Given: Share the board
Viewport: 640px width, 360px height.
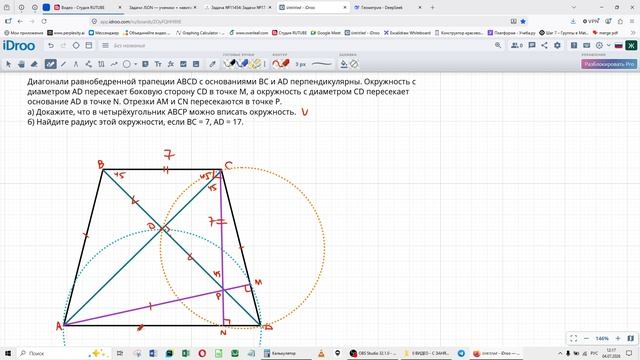Looking at the screenshot, I should coord(544,45).
